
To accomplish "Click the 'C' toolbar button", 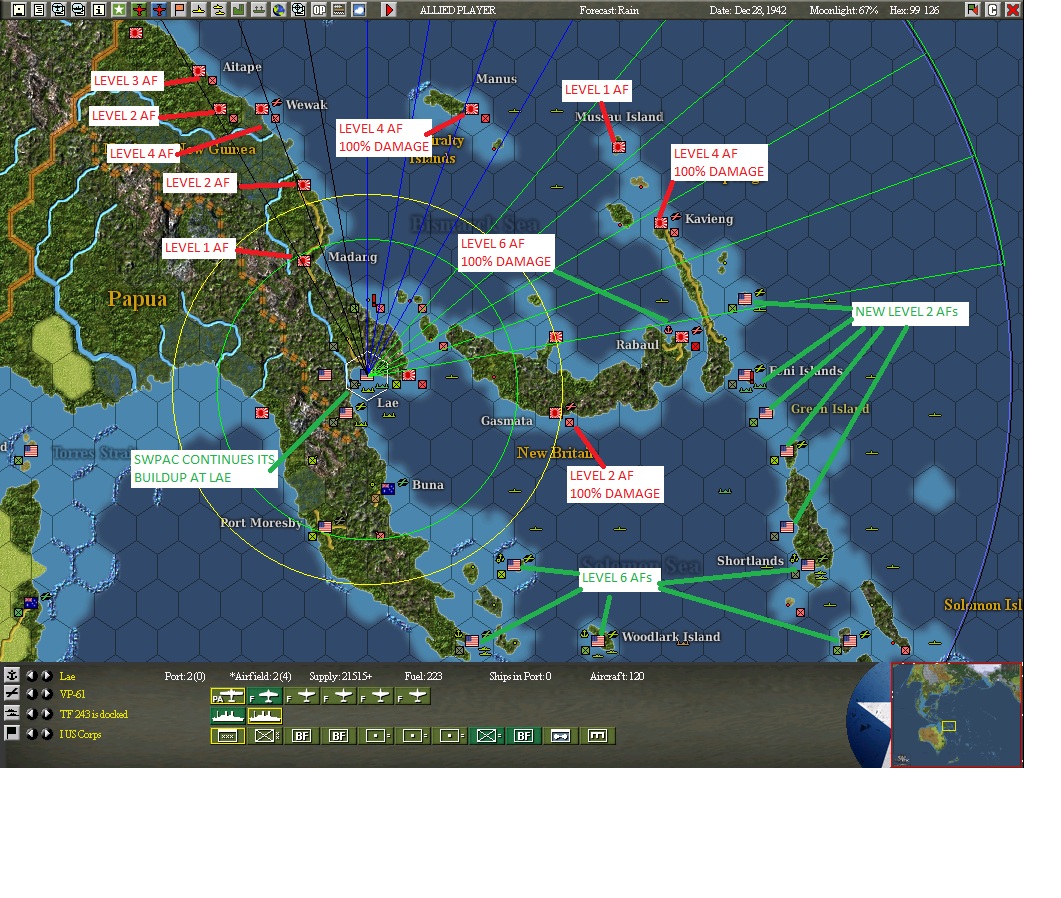I will (992, 9).
